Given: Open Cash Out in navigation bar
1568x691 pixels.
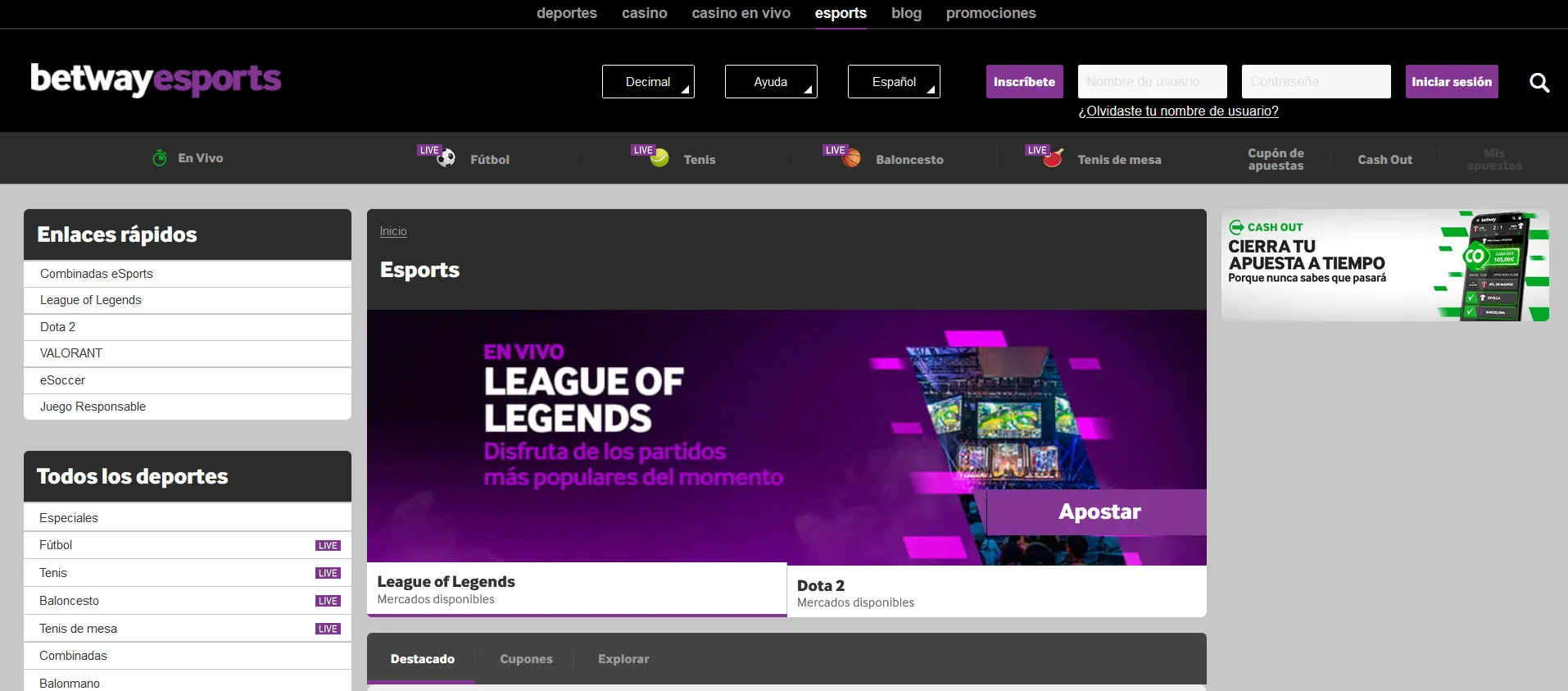Looking at the screenshot, I should [1384, 160].
